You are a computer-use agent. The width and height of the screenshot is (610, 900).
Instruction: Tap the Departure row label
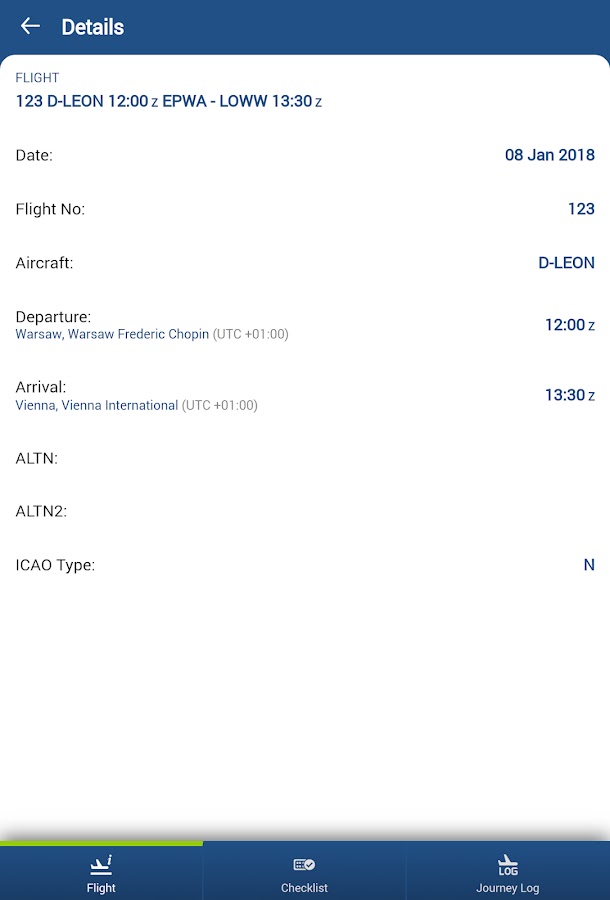click(53, 317)
